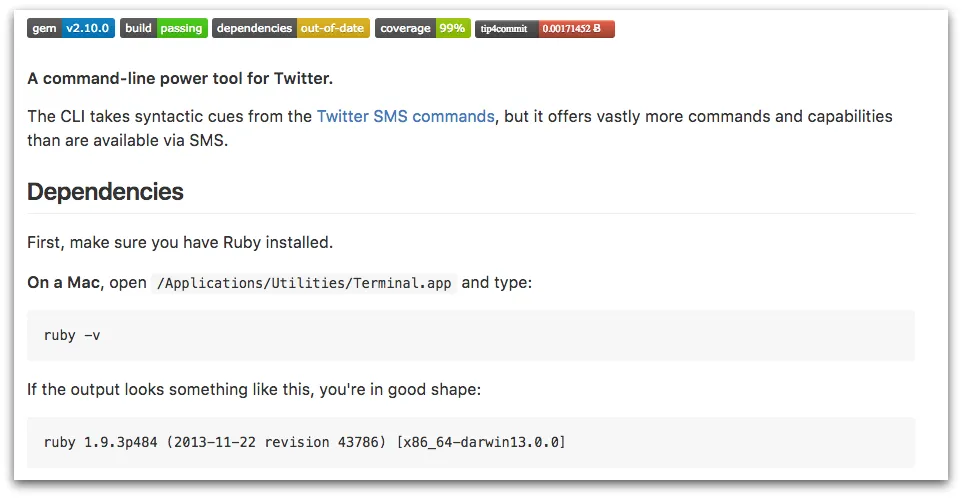
Task: Click the Dependencies section heading
Action: click(105, 192)
